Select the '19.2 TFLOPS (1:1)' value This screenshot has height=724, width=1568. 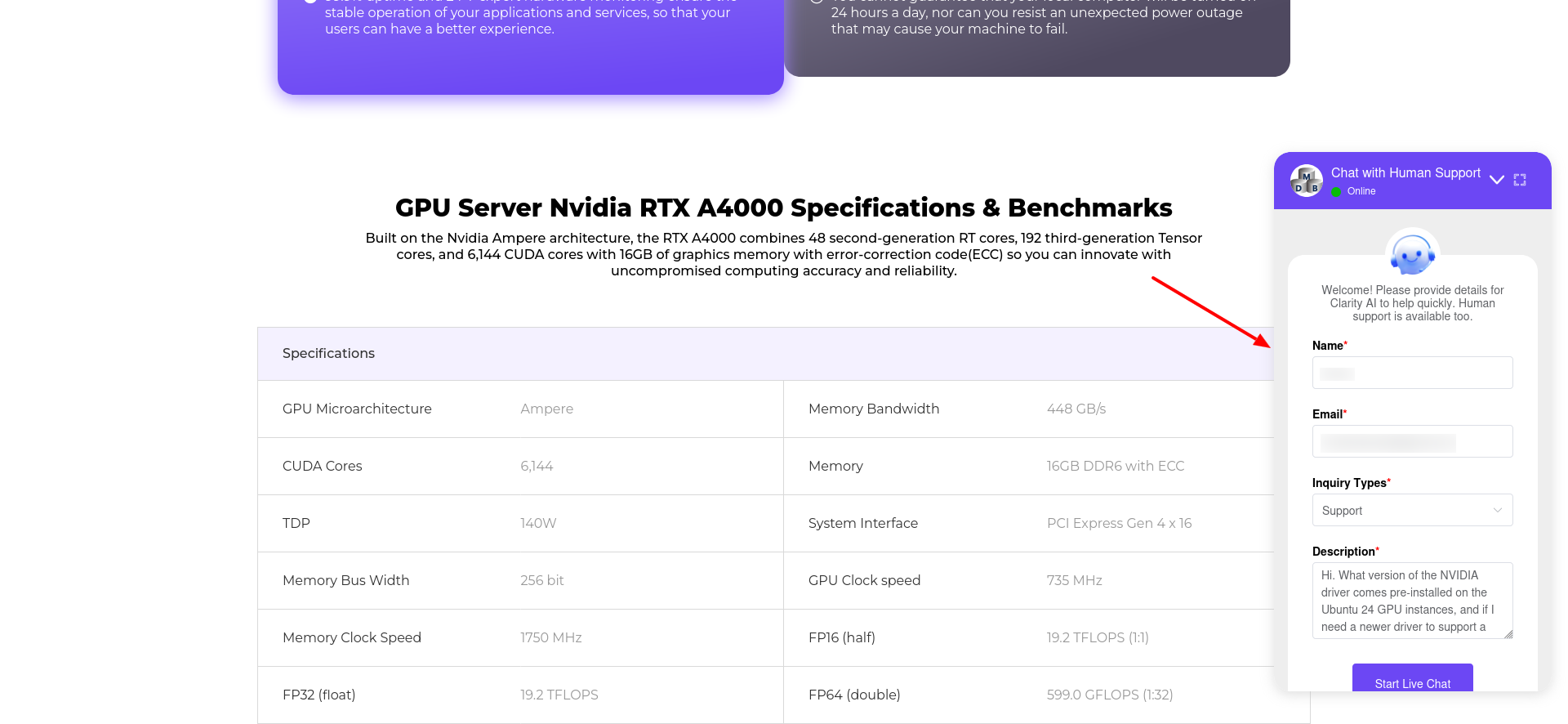(x=1098, y=637)
